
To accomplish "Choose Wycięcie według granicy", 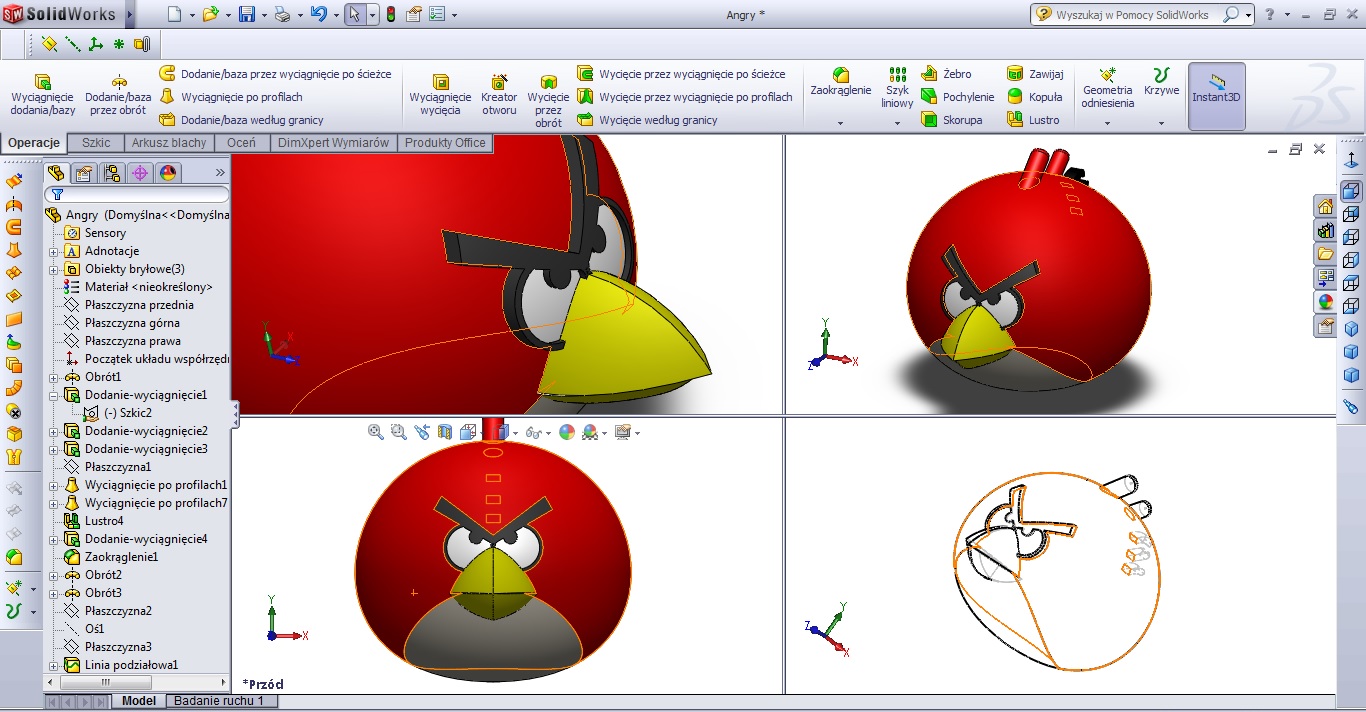I will coord(647,120).
